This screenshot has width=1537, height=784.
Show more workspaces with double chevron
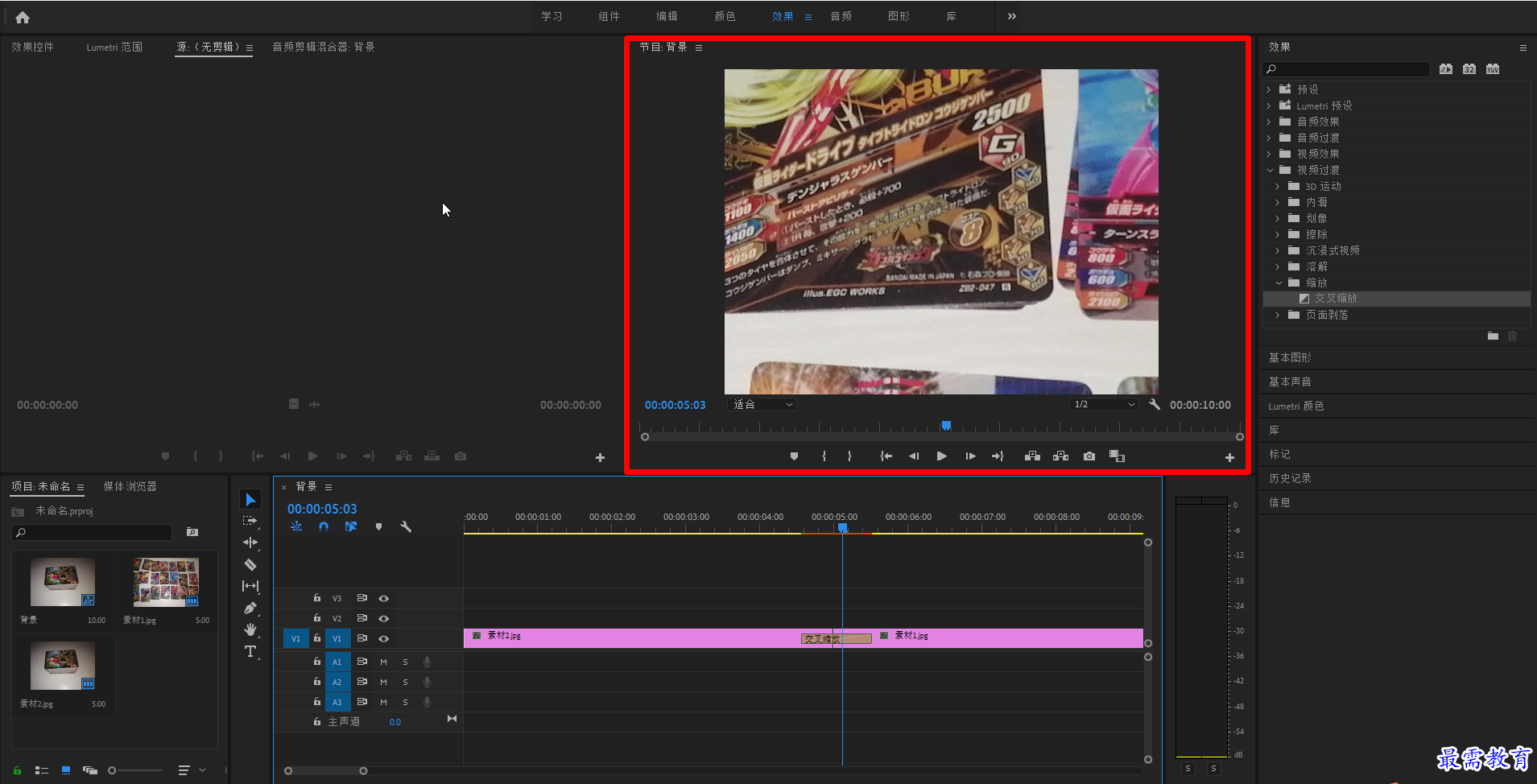pos(1011,16)
